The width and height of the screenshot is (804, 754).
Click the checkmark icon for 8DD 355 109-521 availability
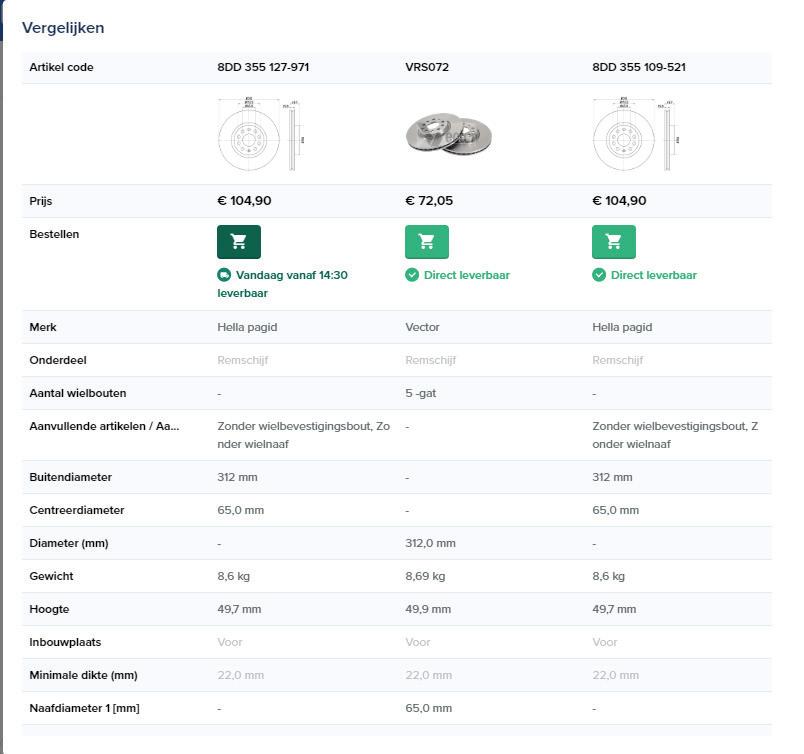(x=599, y=275)
